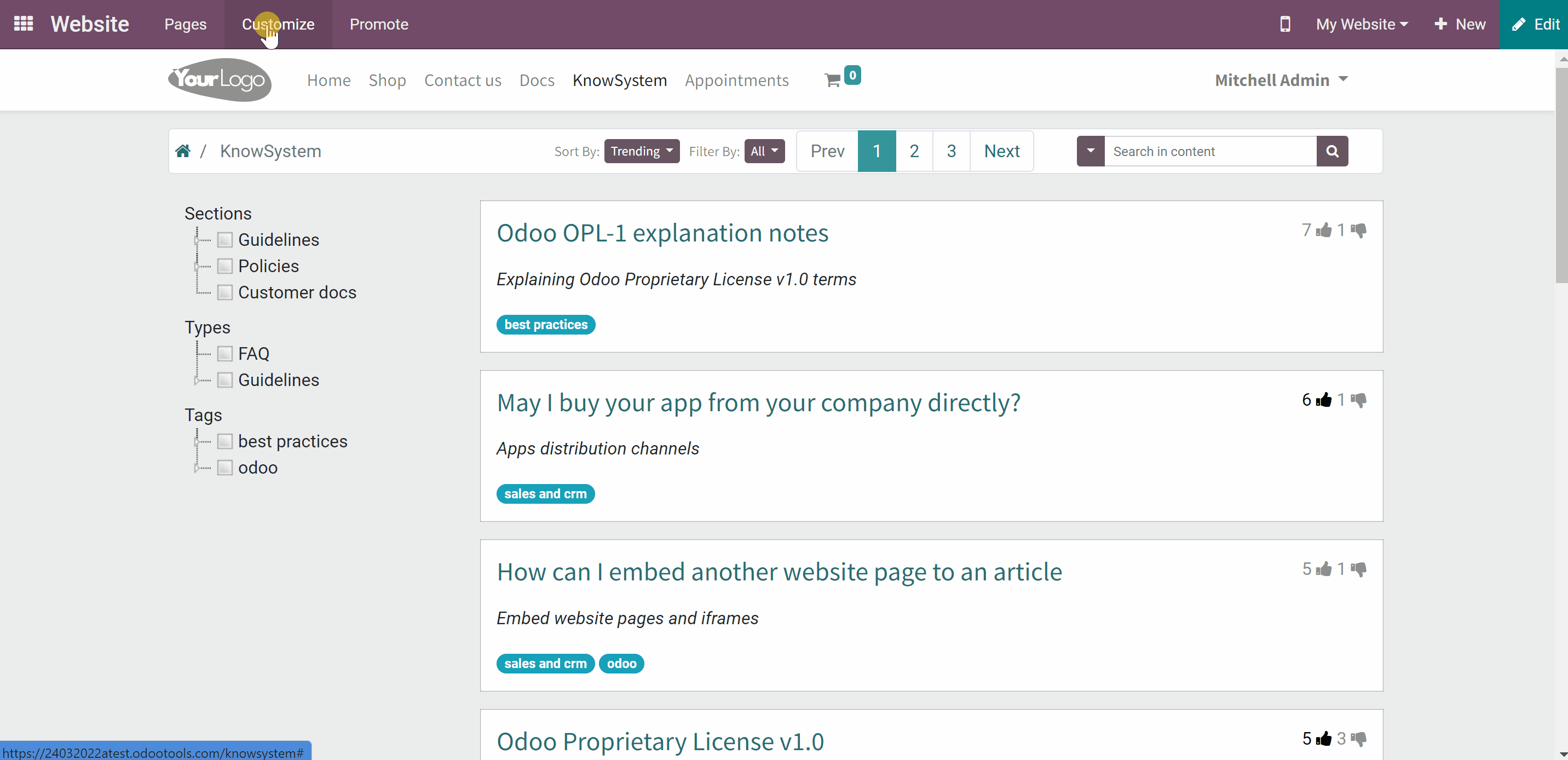This screenshot has height=760, width=1568.
Task: Dislike Odoo Proprietary License v1.0 article
Action: [1359, 739]
